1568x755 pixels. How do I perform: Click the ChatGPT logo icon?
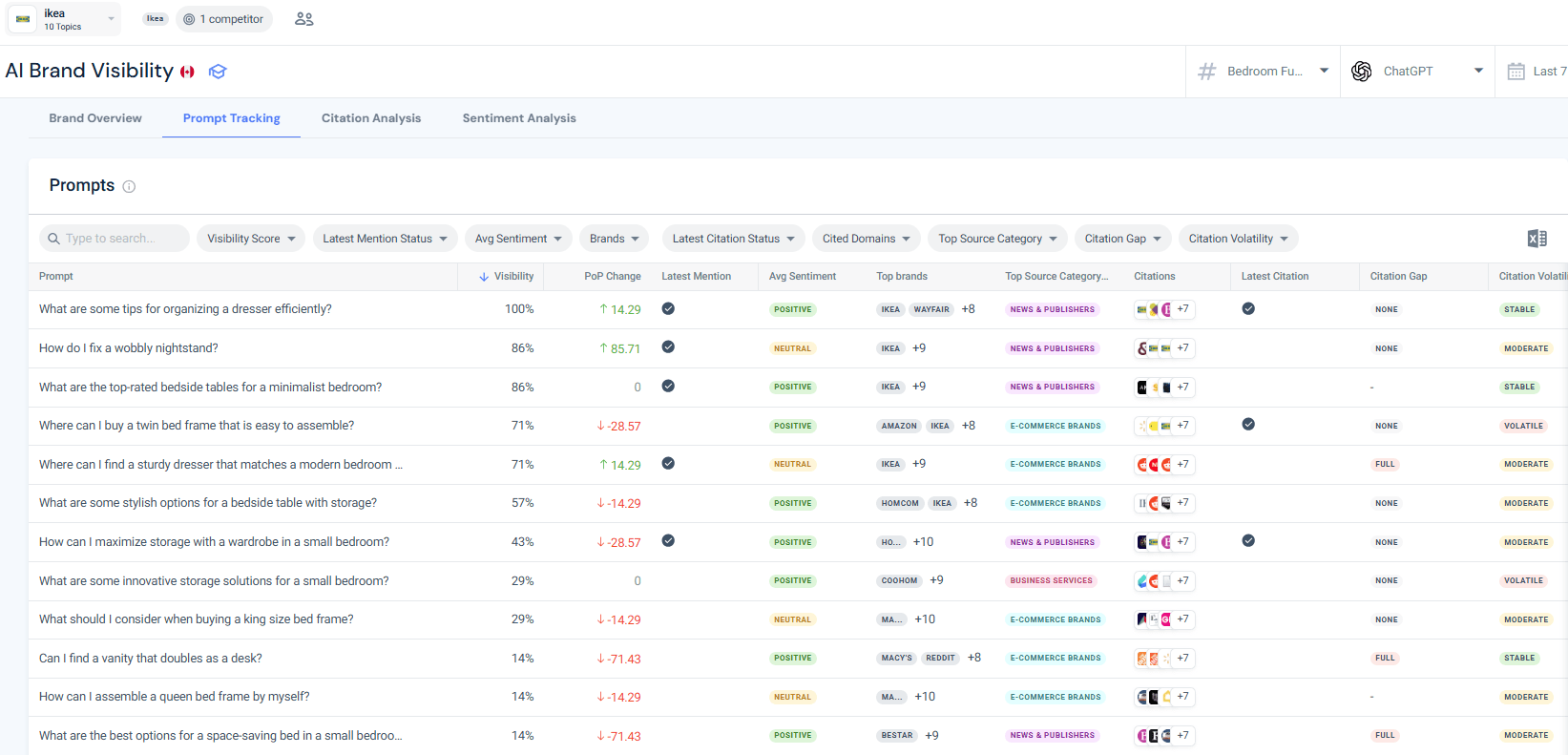pos(1362,72)
